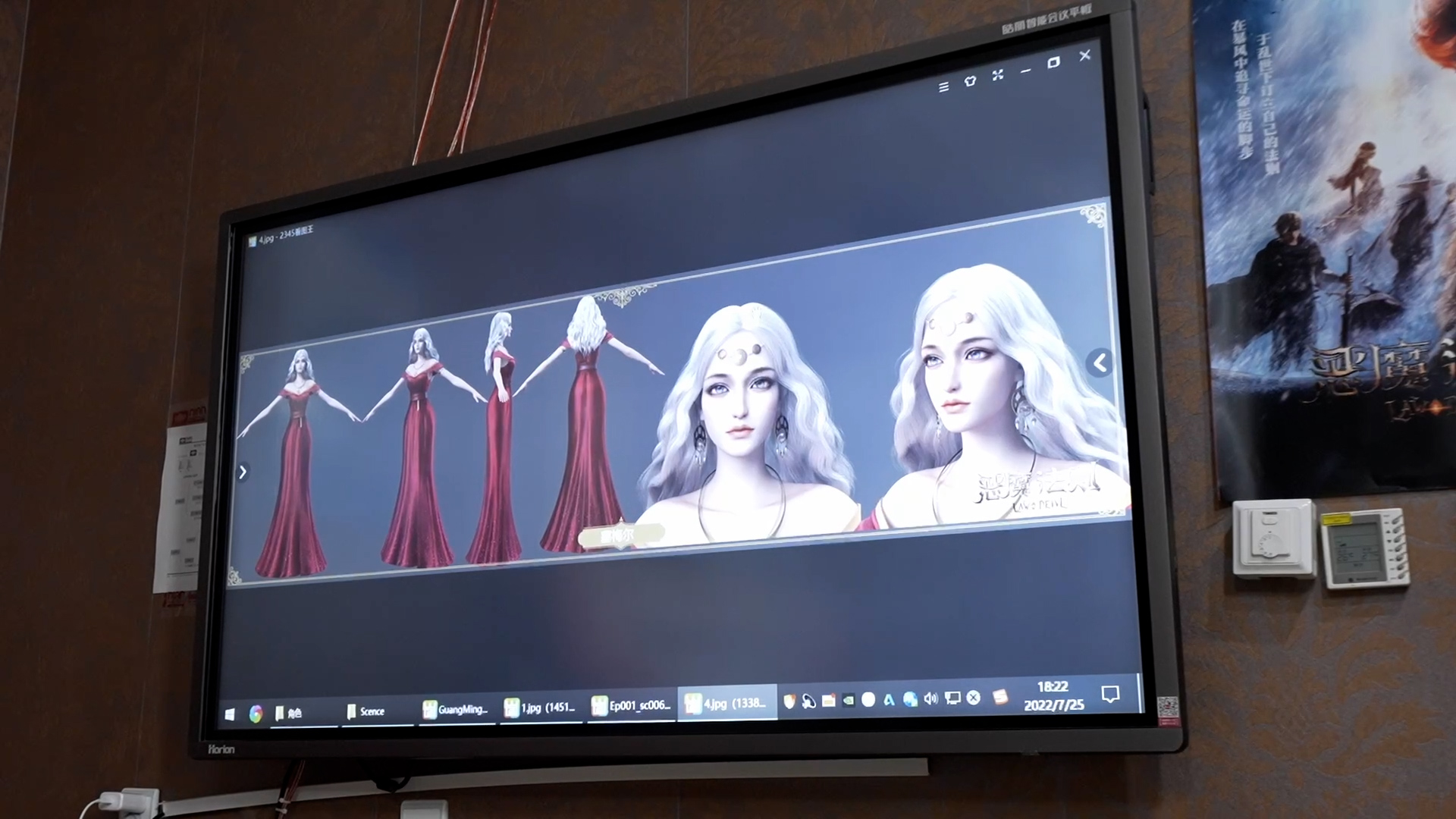Image resolution: width=1456 pixels, height=819 pixels.
Task: Launch the colorful browser icon in the taskbar
Action: (x=256, y=714)
